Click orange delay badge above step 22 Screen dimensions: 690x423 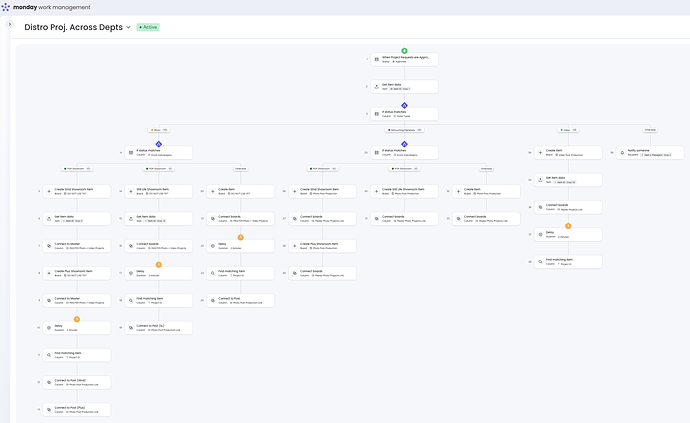[x=241, y=237]
